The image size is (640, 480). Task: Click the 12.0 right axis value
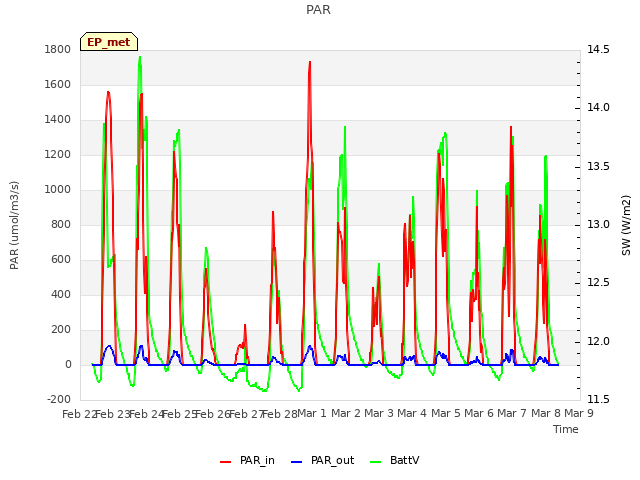[x=598, y=341]
